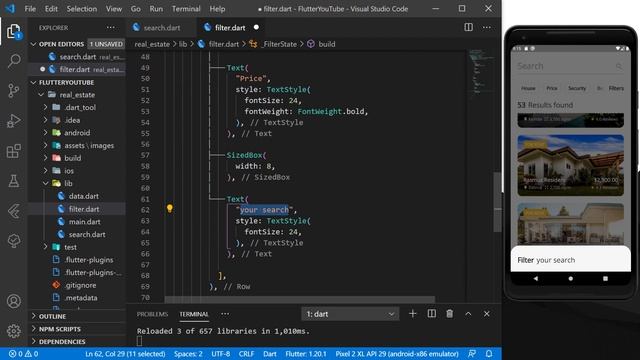Open the Terminal menu

click(x=186, y=9)
